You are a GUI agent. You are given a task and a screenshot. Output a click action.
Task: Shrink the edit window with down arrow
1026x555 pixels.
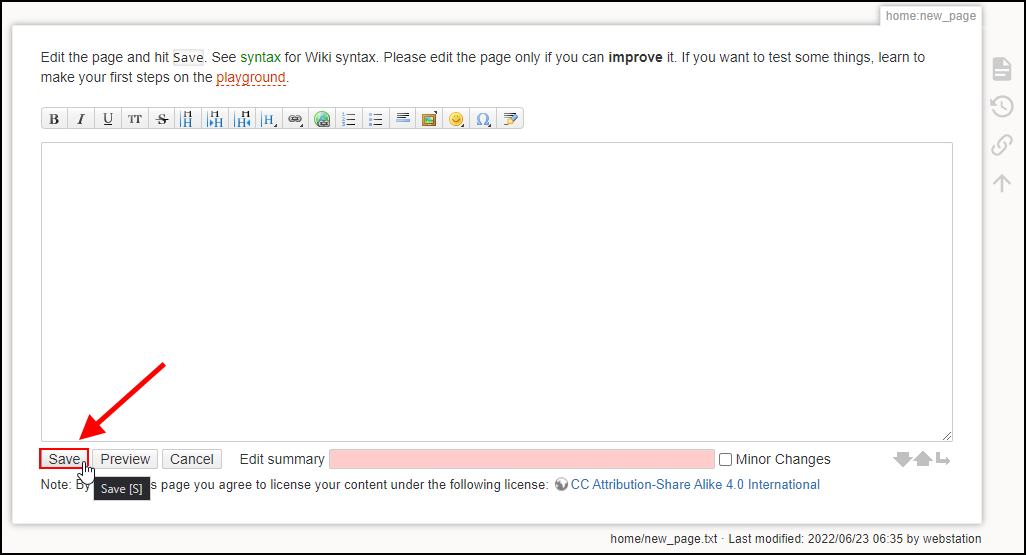click(902, 459)
